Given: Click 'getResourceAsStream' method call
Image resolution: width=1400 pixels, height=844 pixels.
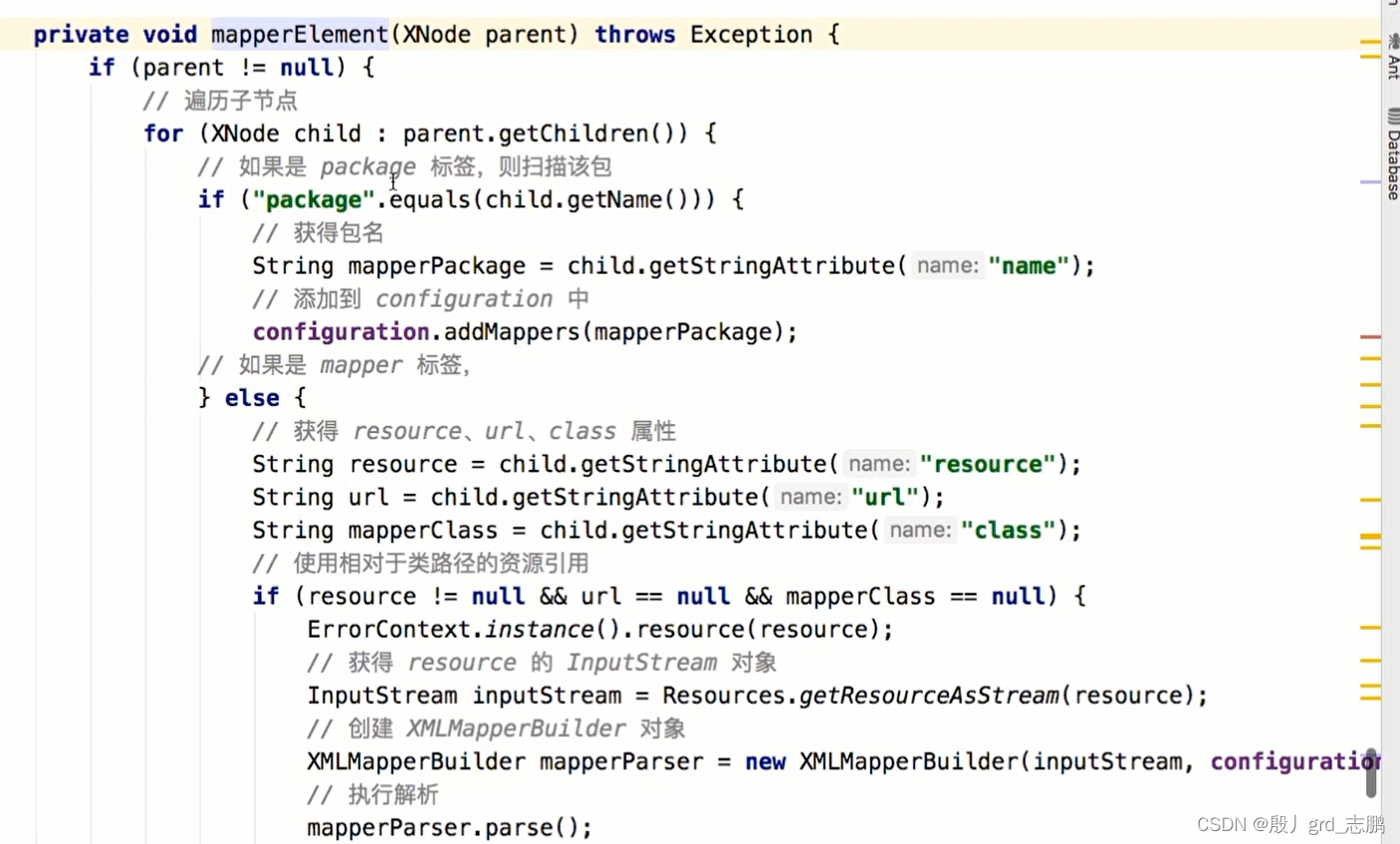Looking at the screenshot, I should 929,696.
